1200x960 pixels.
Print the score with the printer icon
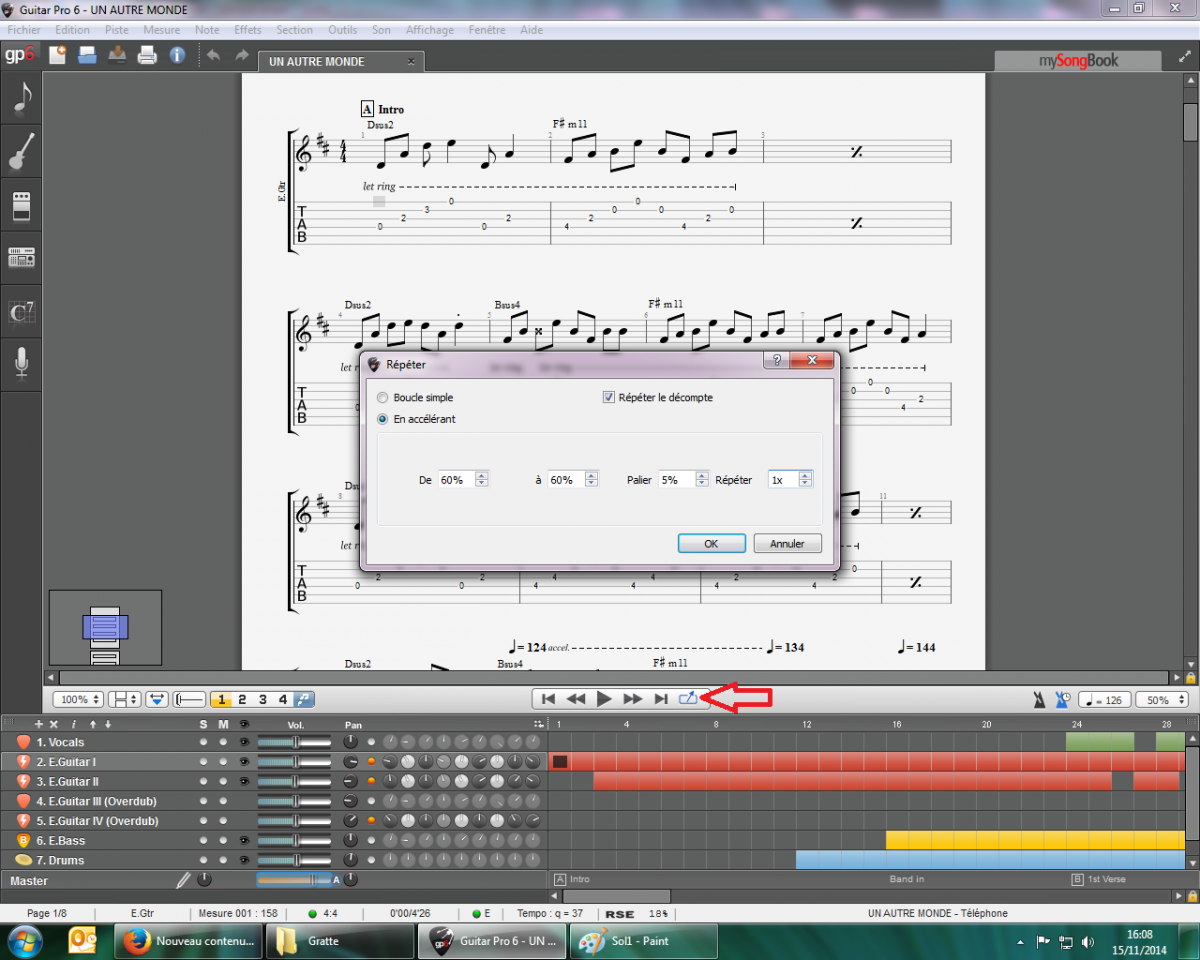(x=148, y=55)
